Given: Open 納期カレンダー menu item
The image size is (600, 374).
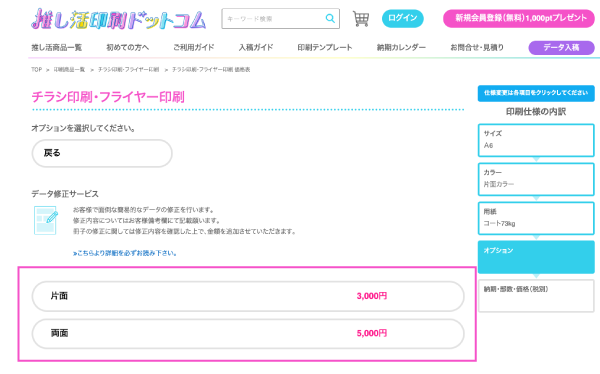Looking at the screenshot, I should coord(401,47).
